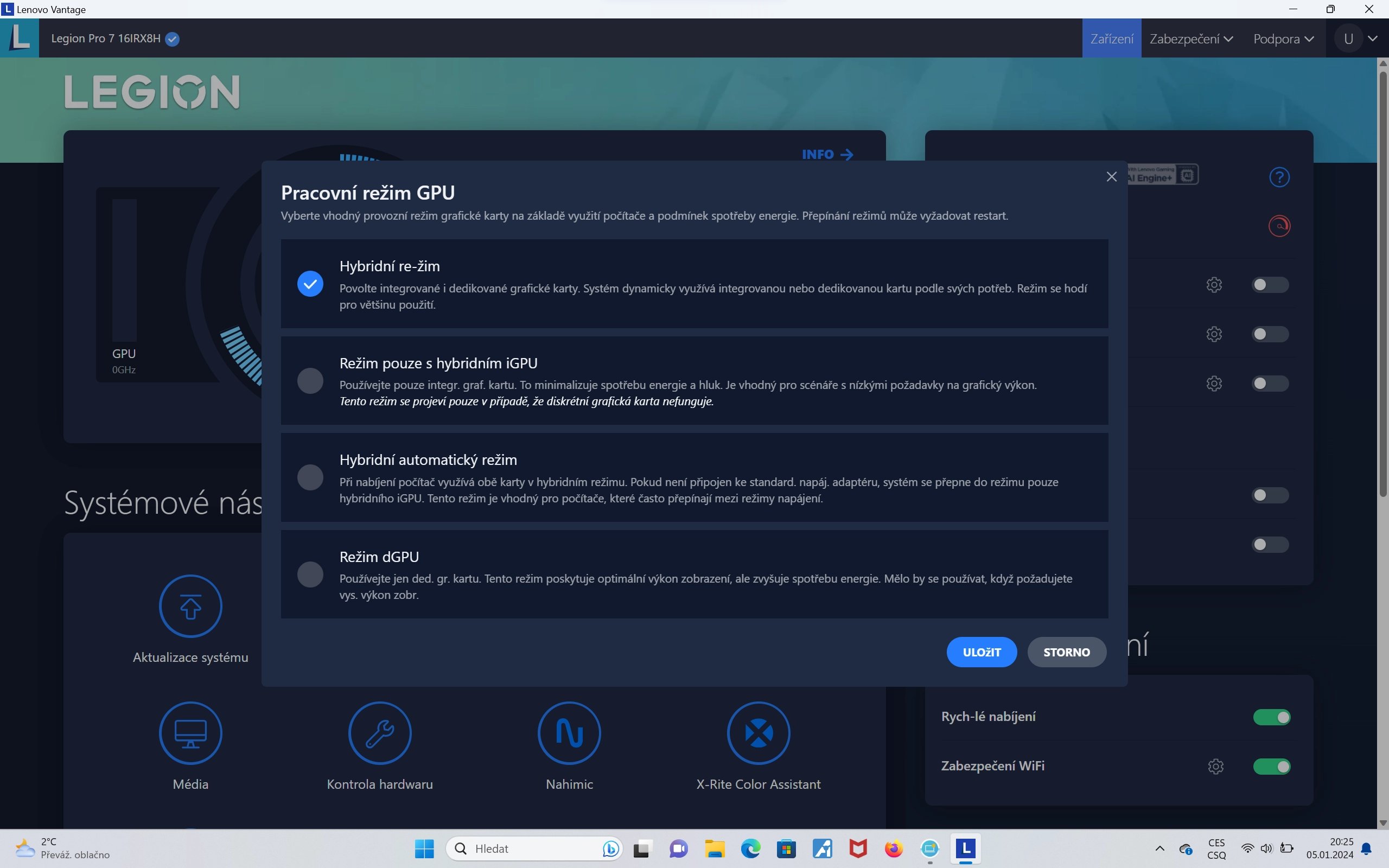Select Hybridní automatický režim option
This screenshot has height=868, width=1389.
click(310, 477)
